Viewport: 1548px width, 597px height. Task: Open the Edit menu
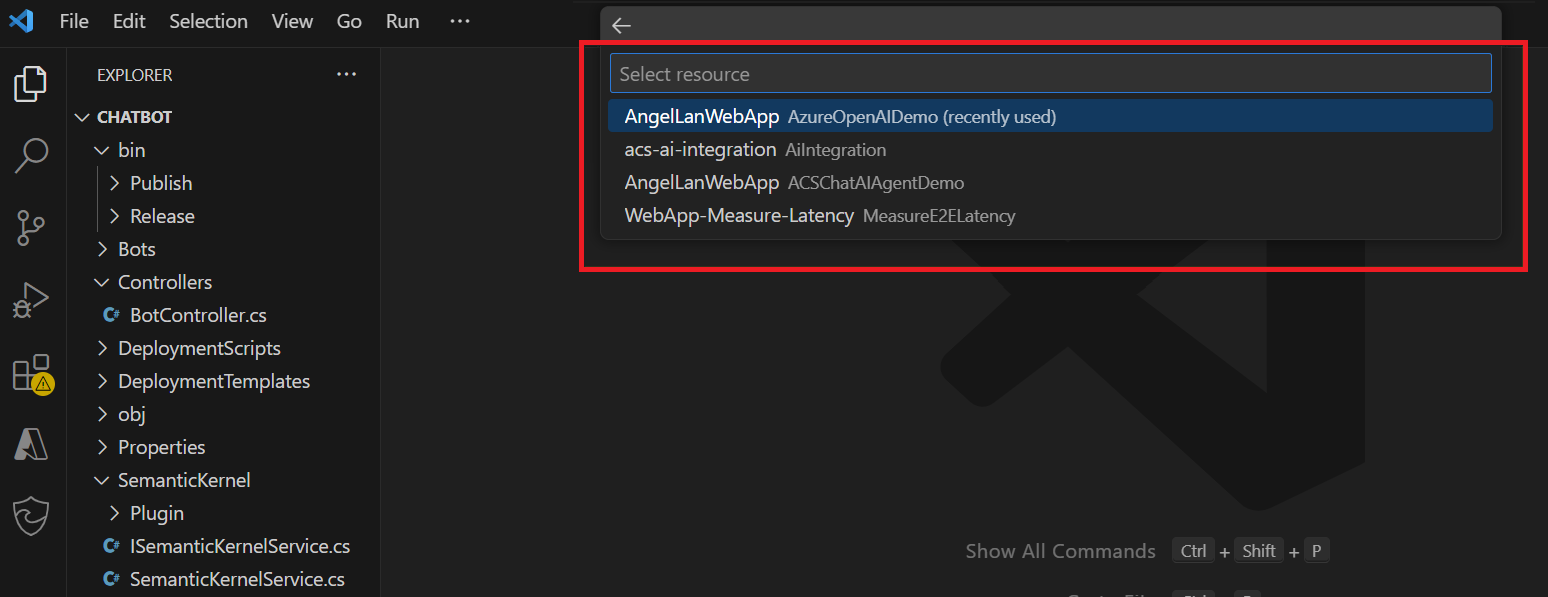point(129,21)
